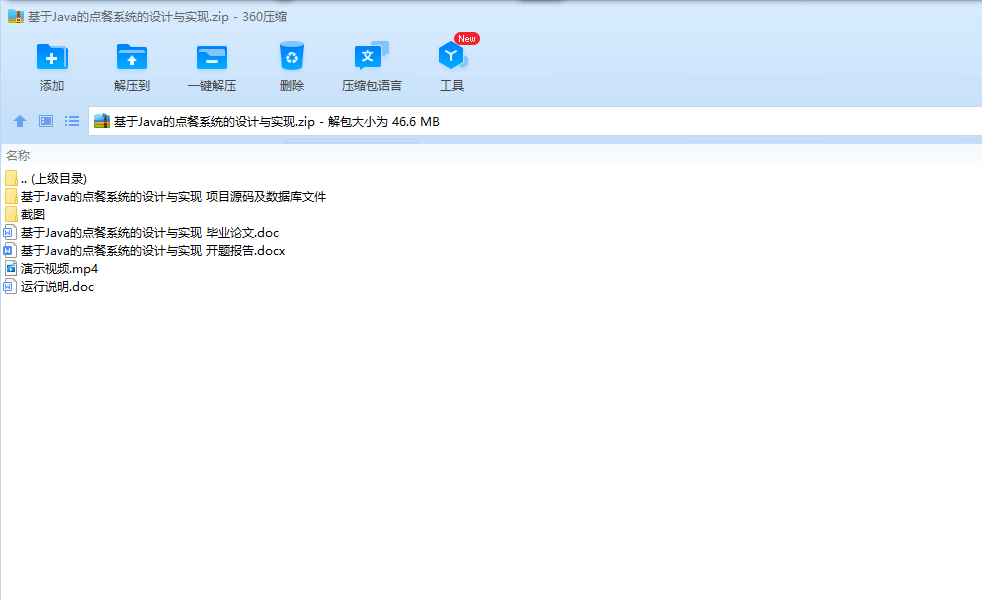Select the 演示视频.mp4 file name
The height and width of the screenshot is (600, 982).
[x=59, y=269]
